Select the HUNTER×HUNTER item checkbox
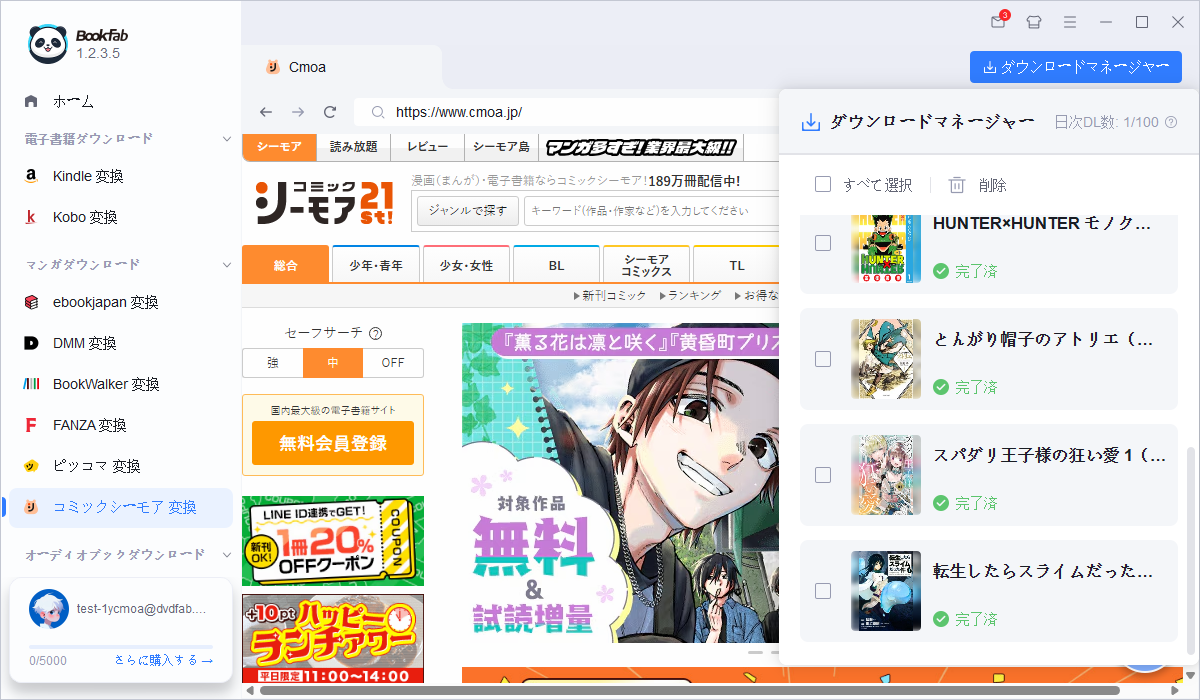1200x700 pixels. coord(823,243)
